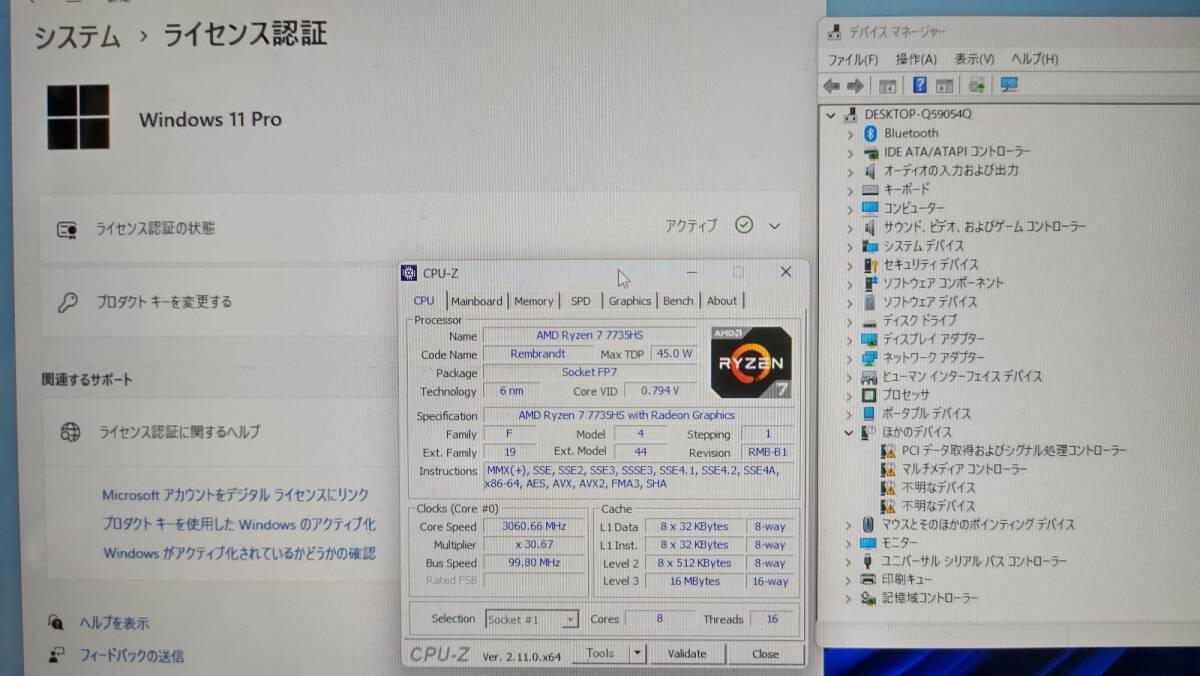Switch to the About tab in CPU-Z

pyautogui.click(x=722, y=301)
